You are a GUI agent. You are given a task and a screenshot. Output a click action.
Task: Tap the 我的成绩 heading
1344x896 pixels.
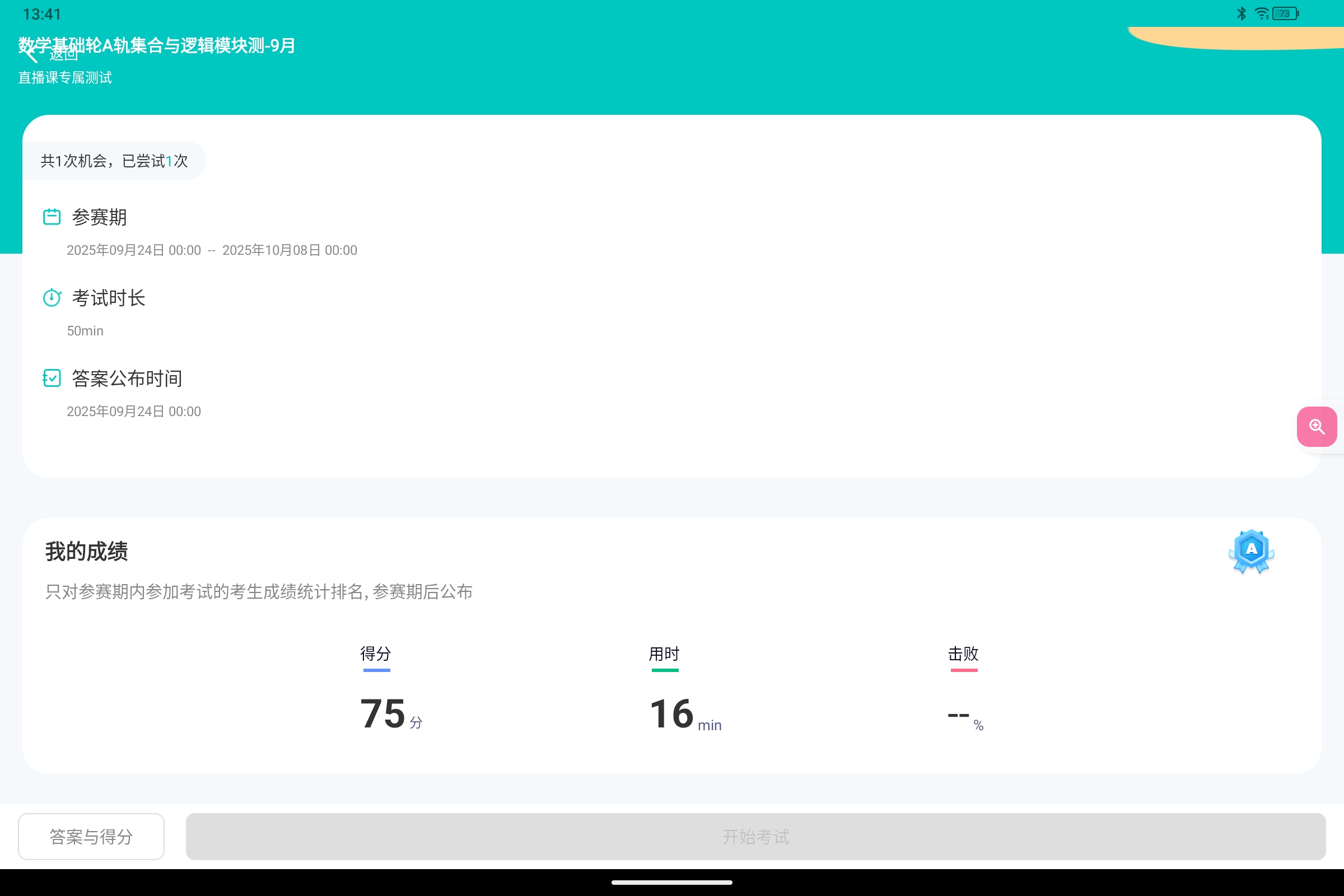[86, 552]
